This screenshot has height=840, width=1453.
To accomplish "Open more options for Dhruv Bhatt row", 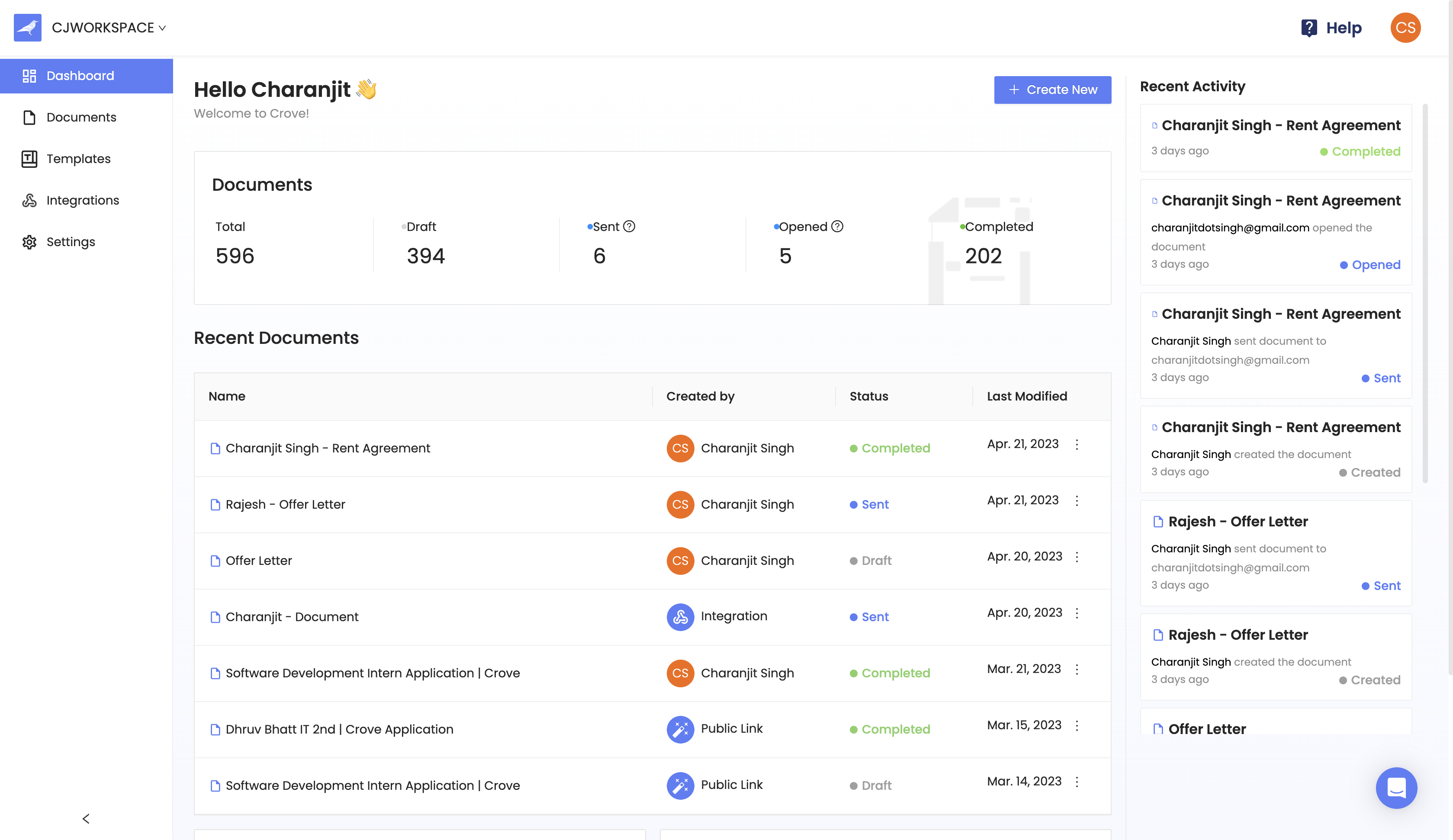I will (1077, 725).
